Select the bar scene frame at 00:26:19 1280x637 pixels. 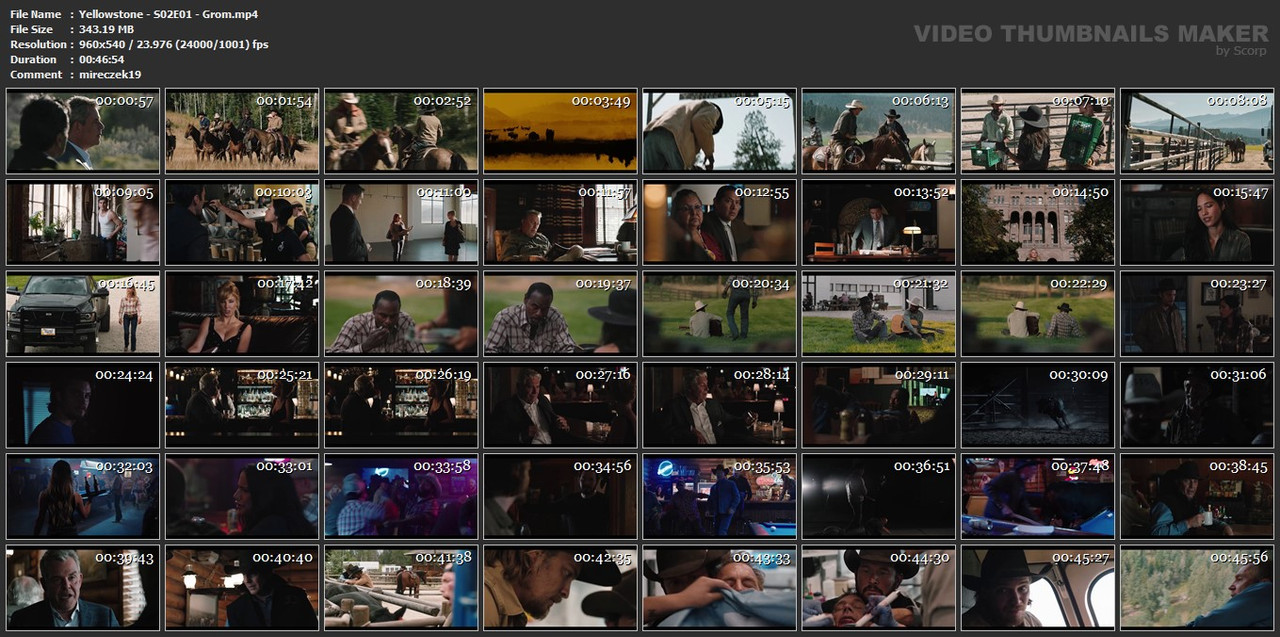pos(401,405)
